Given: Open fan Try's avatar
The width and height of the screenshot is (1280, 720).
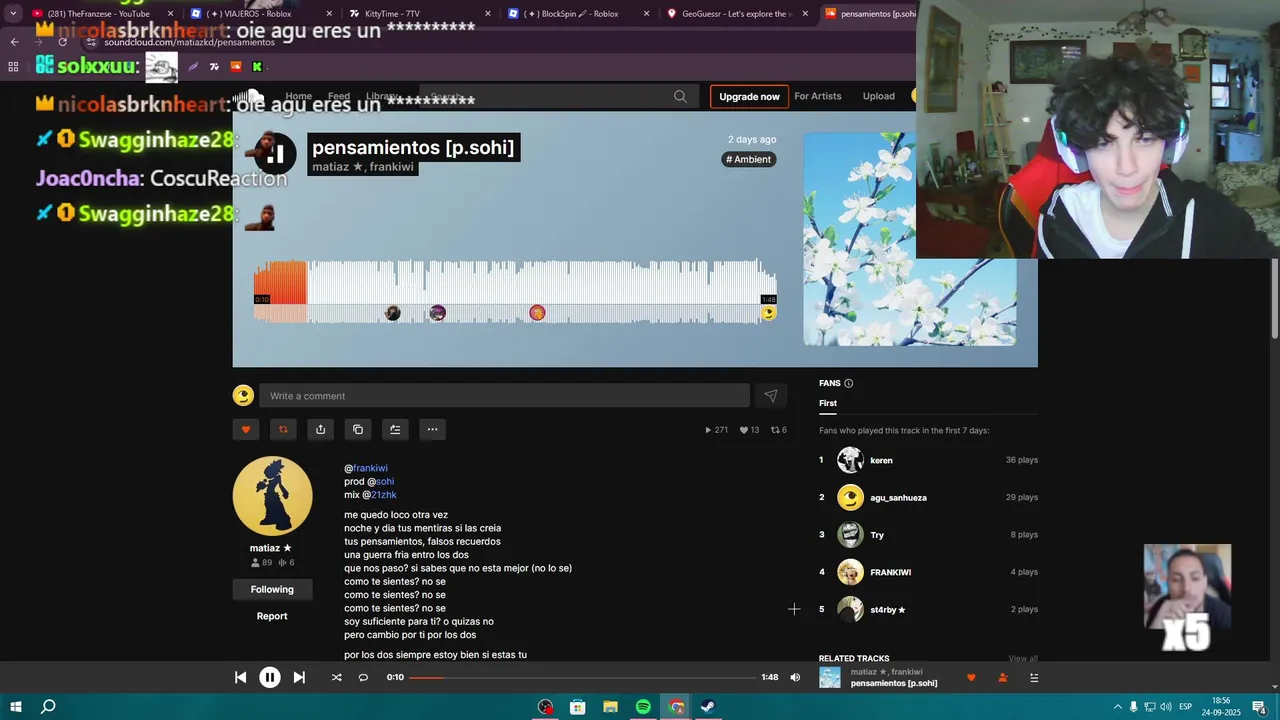Looking at the screenshot, I should point(850,535).
